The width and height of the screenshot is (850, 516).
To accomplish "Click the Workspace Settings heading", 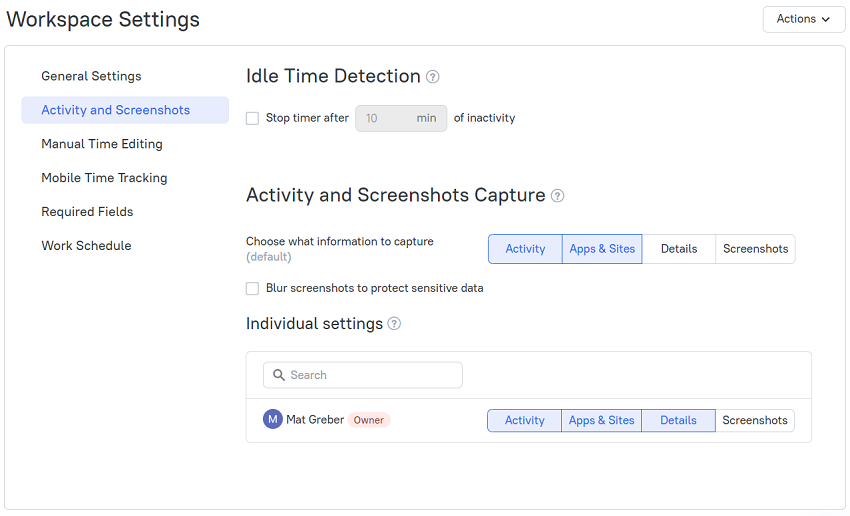I will pos(103,20).
